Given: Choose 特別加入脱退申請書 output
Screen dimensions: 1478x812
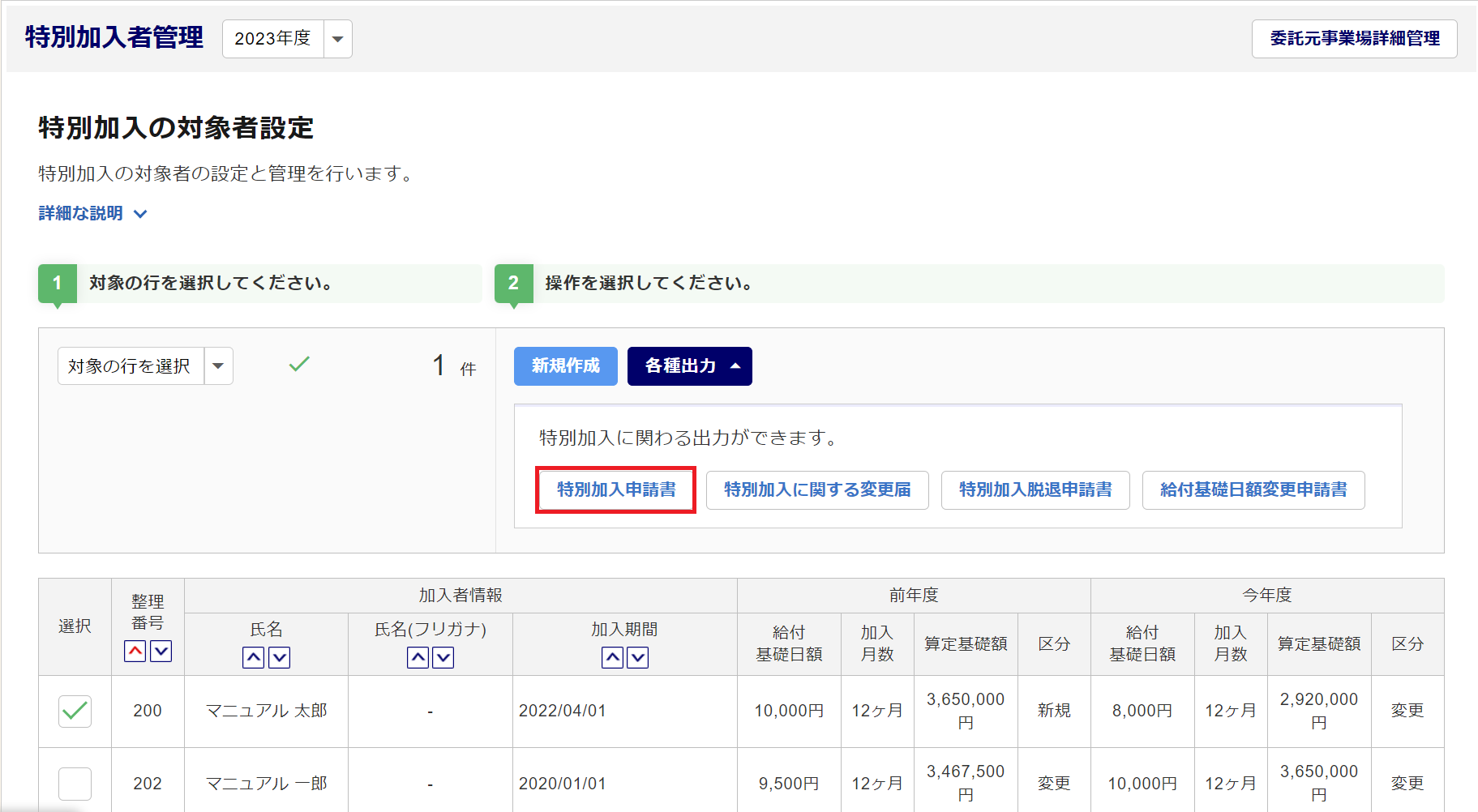Looking at the screenshot, I should (x=1035, y=489).
